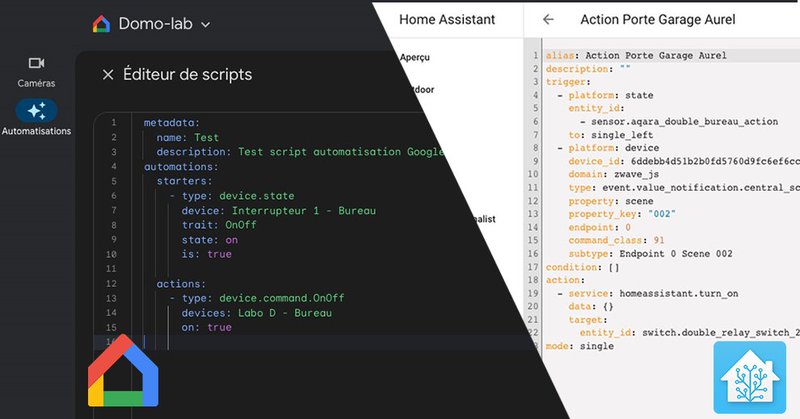Click 'type: event.value_notification.central_sc' line
This screenshot has width=800, height=419.
click(684, 187)
